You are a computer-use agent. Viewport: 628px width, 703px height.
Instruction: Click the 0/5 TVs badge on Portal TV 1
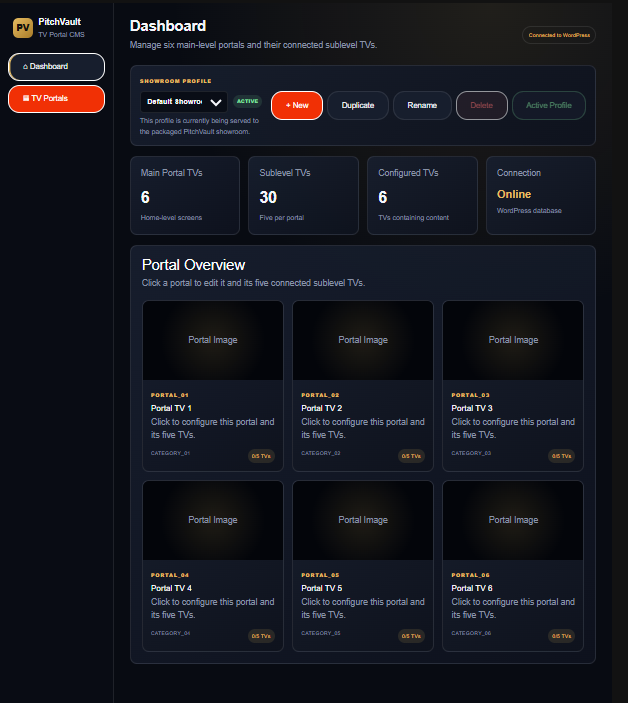tap(261, 456)
